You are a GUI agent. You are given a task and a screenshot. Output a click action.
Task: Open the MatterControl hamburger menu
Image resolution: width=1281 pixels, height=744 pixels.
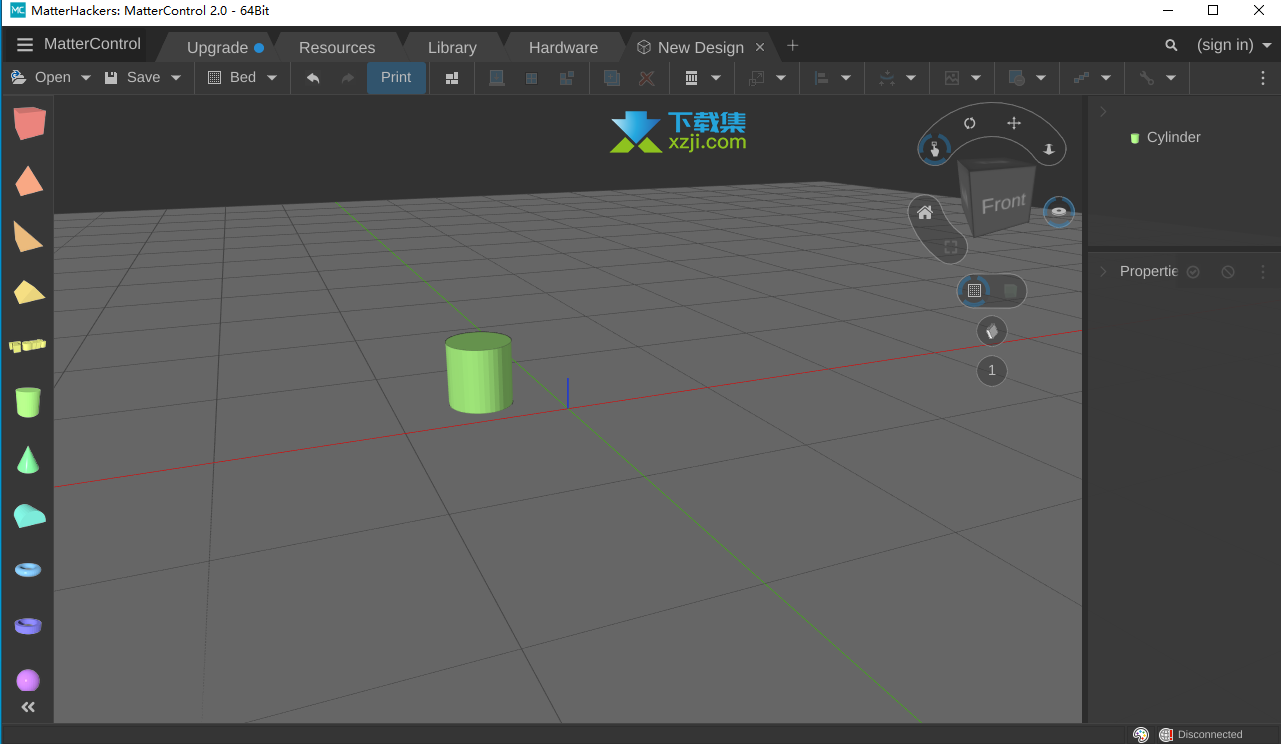coord(25,45)
